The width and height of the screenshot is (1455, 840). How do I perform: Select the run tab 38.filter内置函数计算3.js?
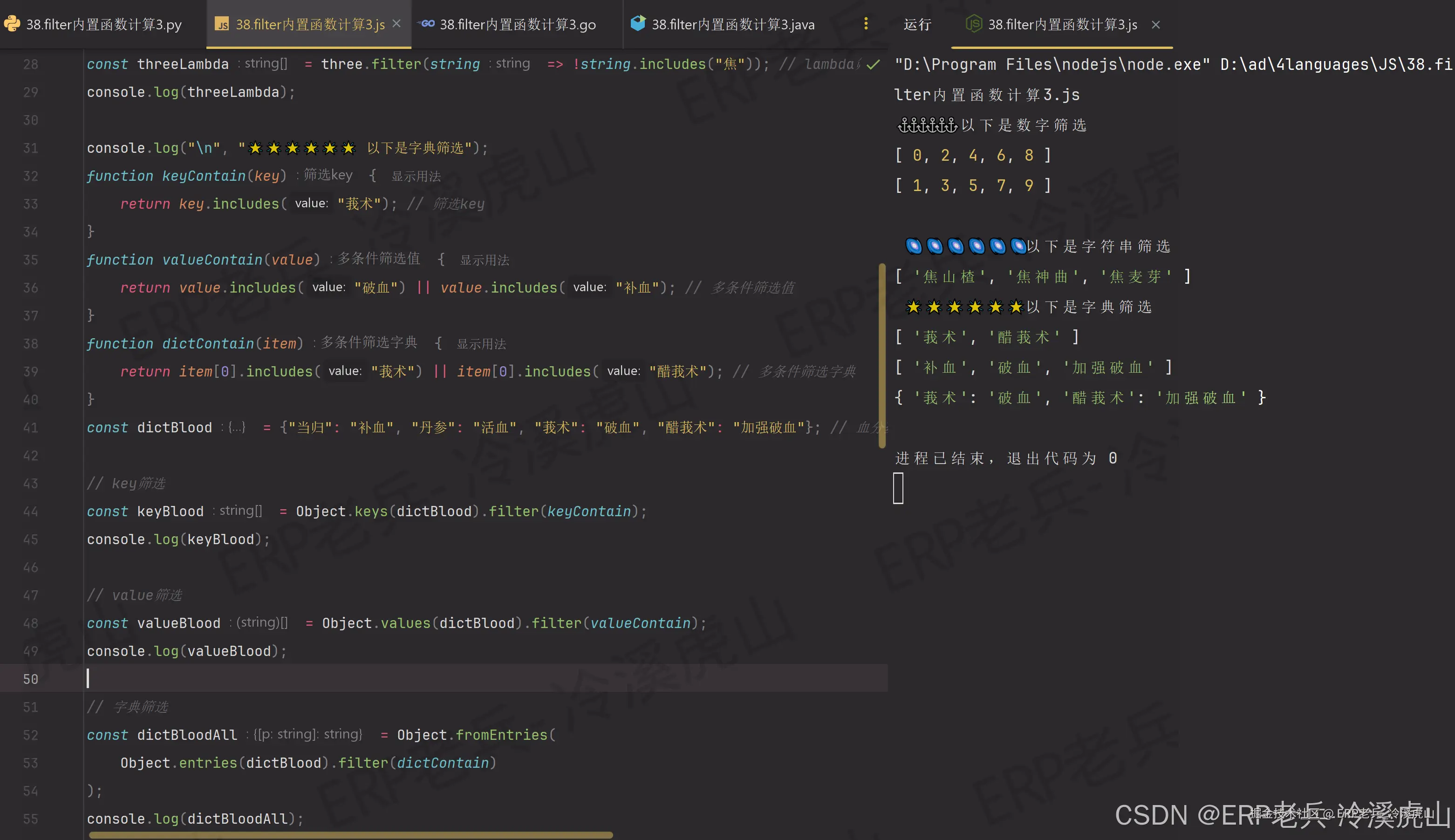click(x=1062, y=25)
